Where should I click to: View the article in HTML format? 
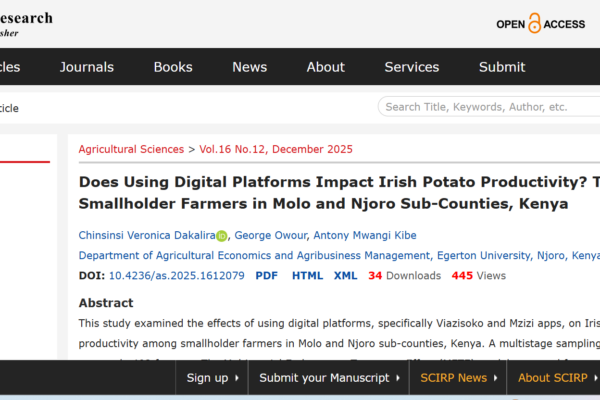pyautogui.click(x=307, y=275)
